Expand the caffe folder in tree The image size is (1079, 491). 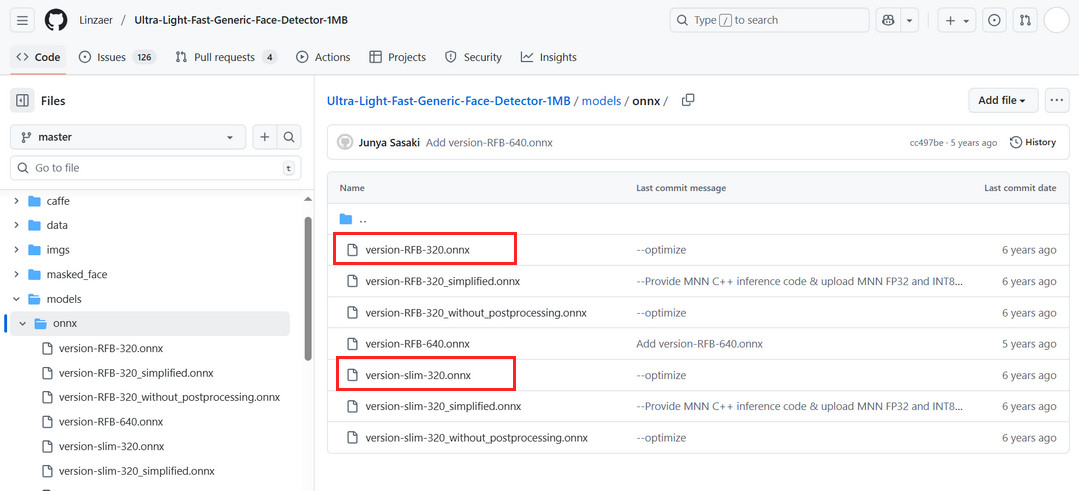pos(17,201)
